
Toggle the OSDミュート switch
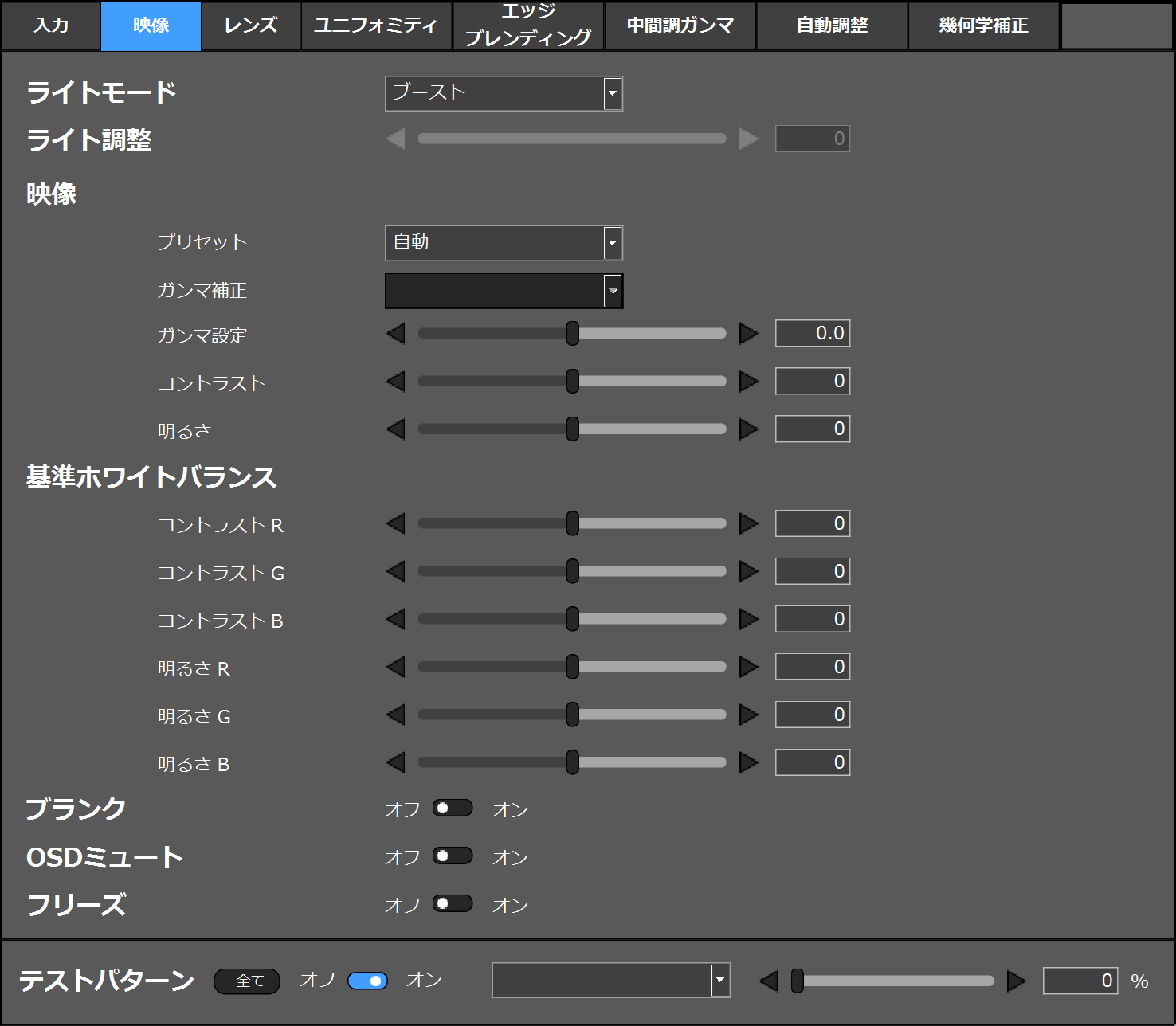click(x=453, y=856)
